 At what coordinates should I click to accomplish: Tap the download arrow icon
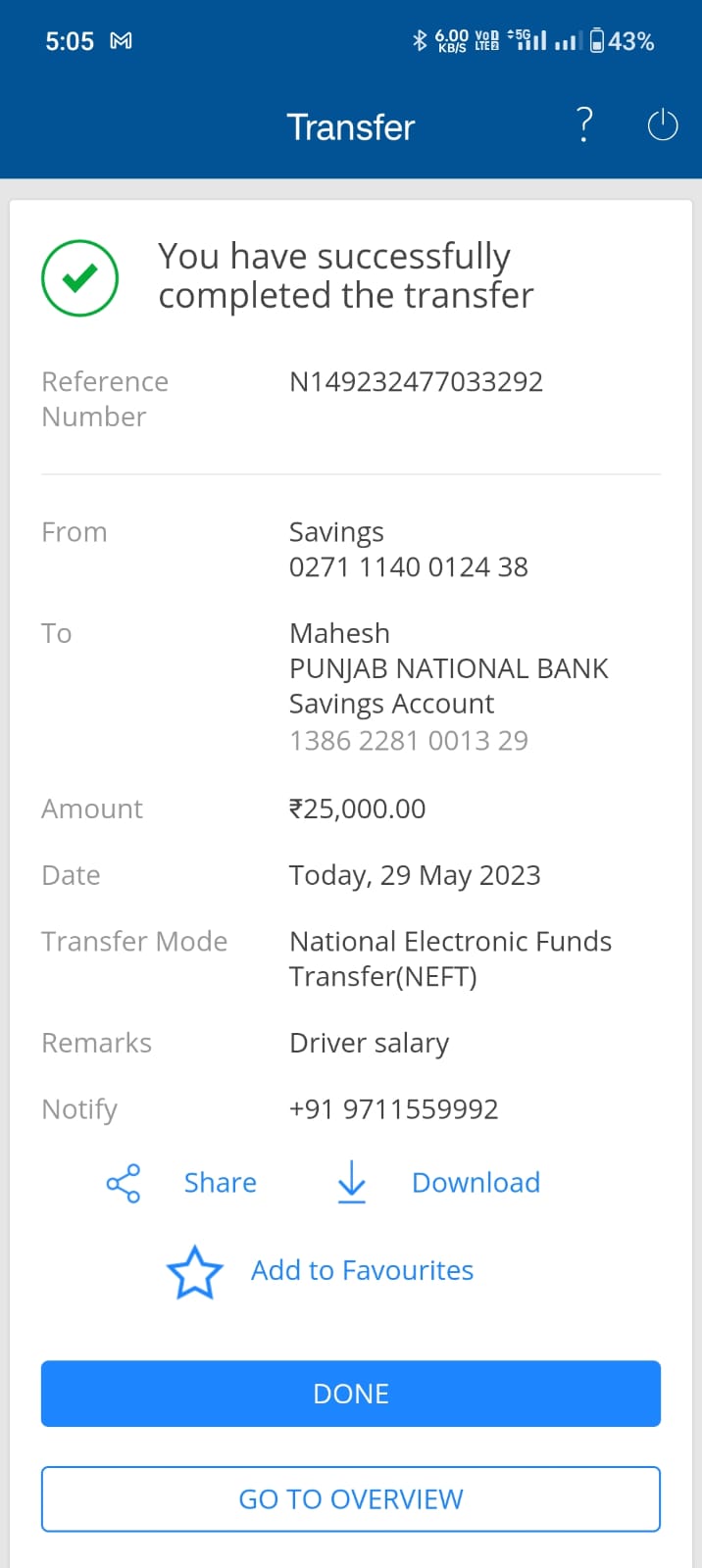click(351, 1182)
